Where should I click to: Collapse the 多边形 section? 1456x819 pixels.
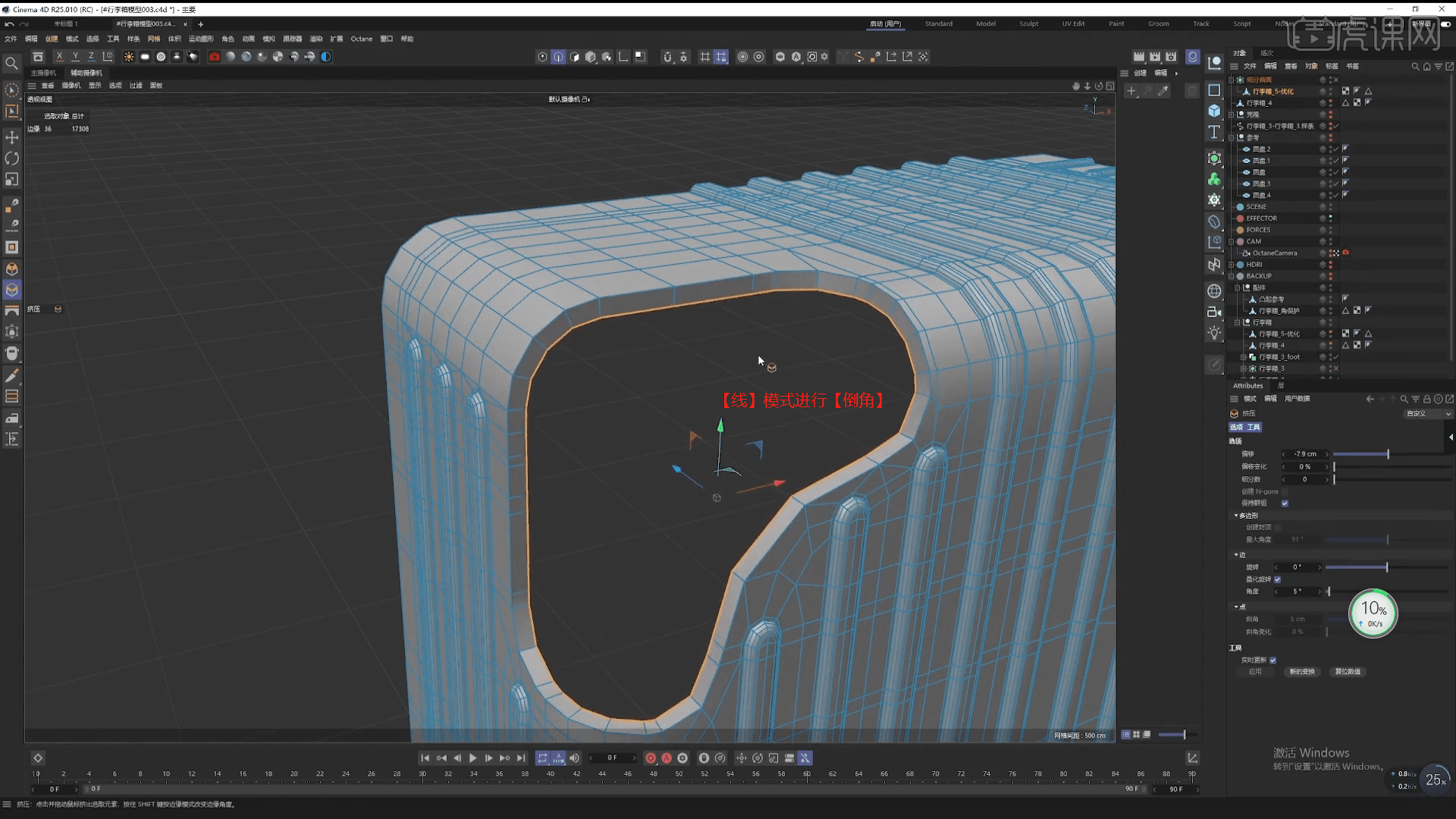point(1236,516)
